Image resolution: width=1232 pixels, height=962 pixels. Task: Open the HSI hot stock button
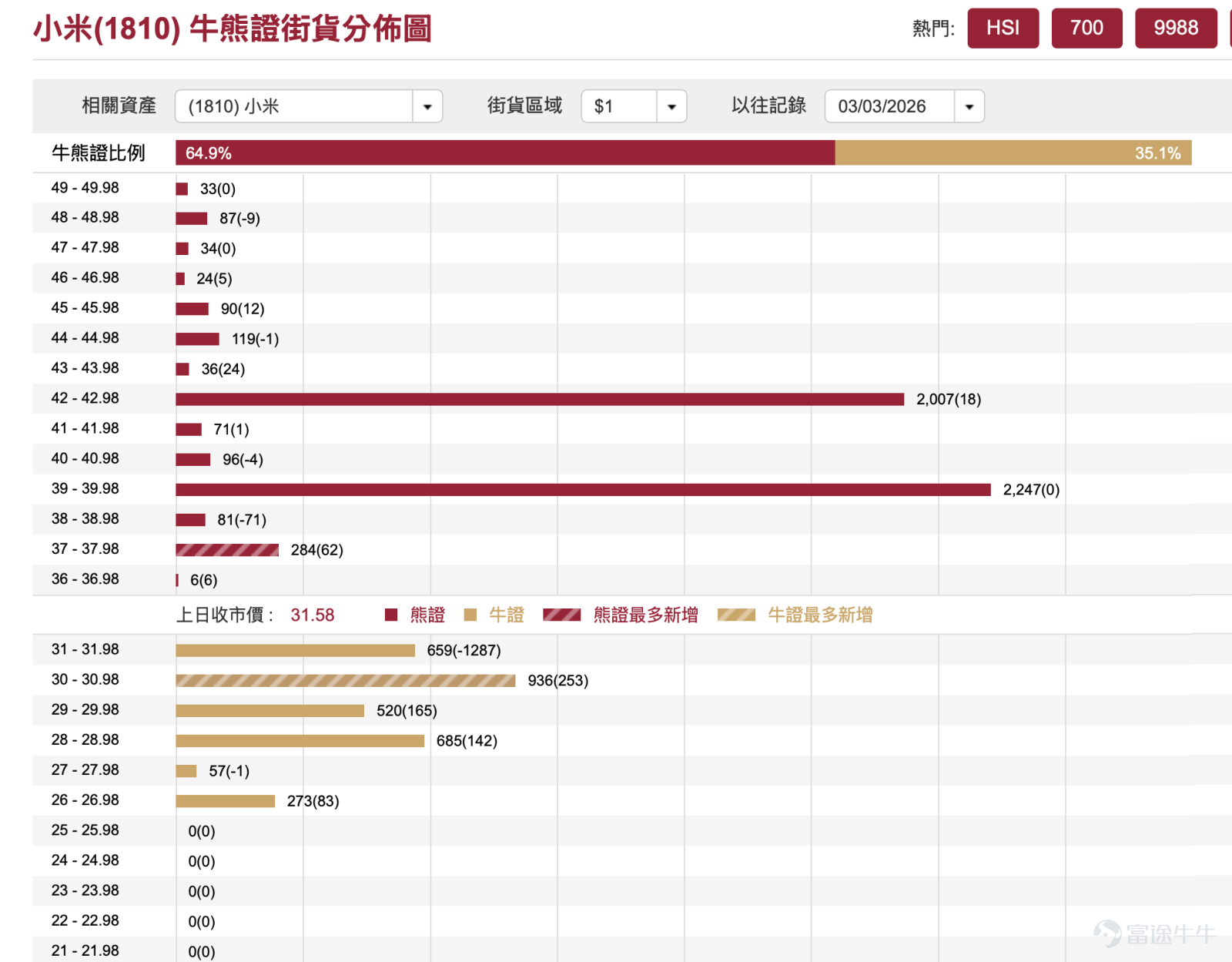click(1003, 28)
